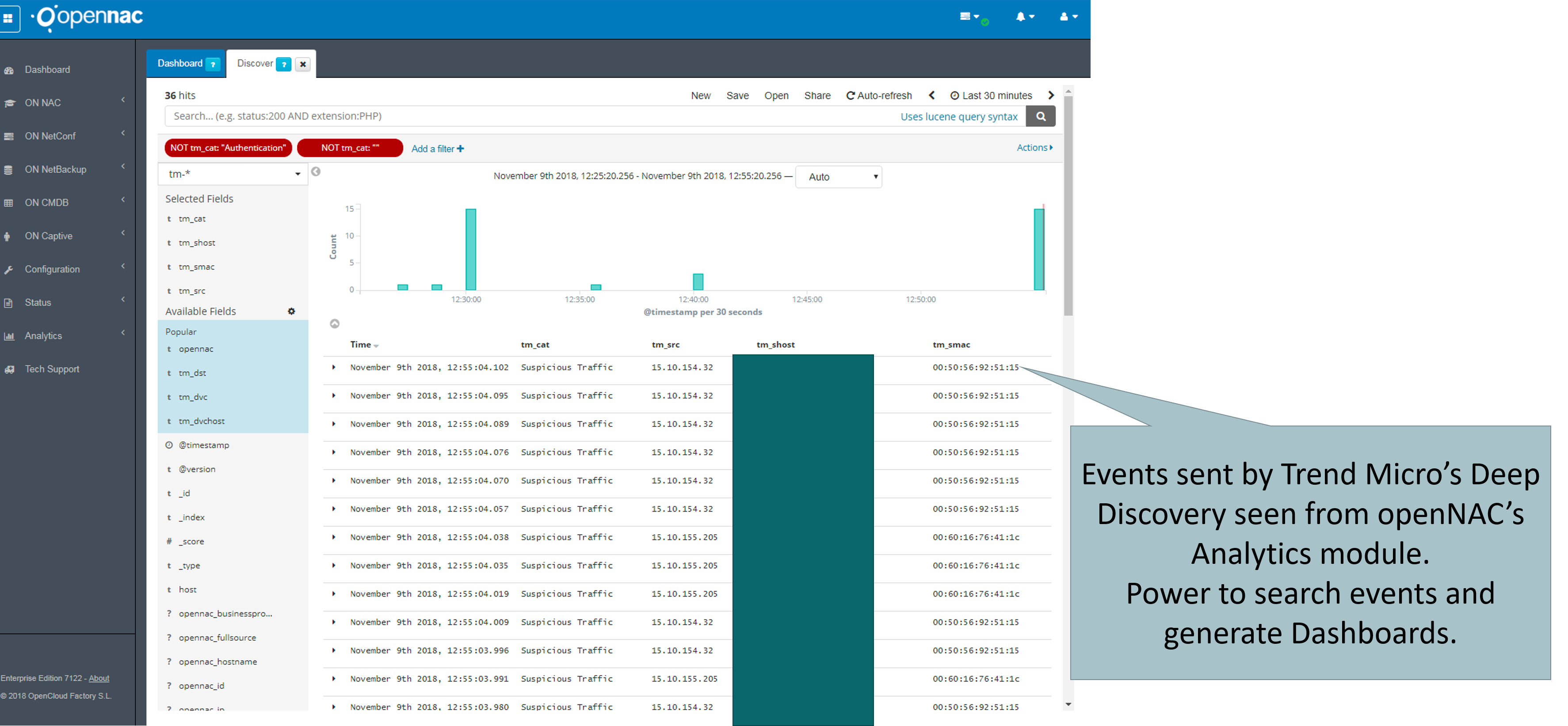Viewport: 1568px width, 726px height.
Task: Click the Dashboard tab help icon
Action: click(x=213, y=64)
